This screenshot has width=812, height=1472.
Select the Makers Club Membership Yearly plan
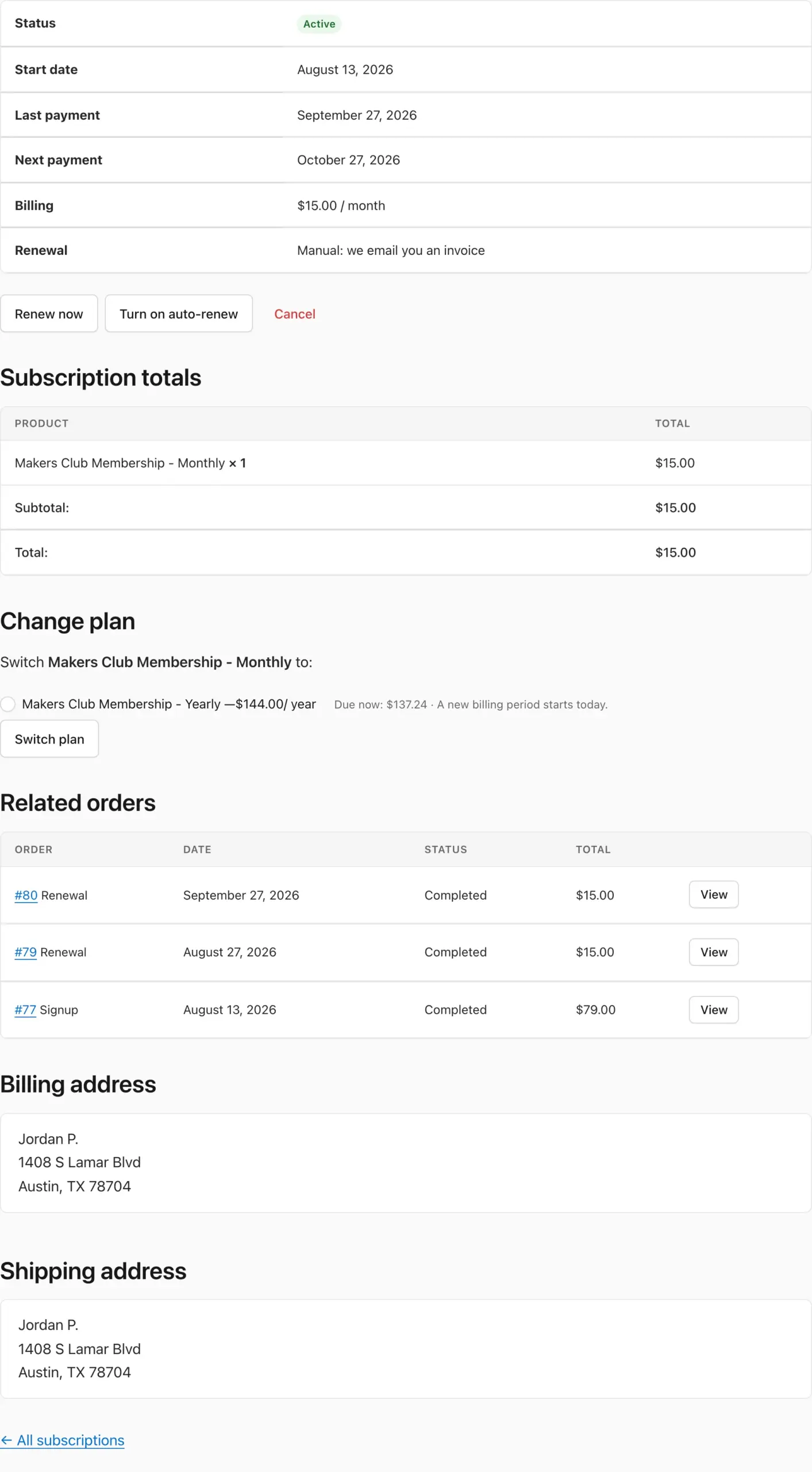tap(8, 704)
